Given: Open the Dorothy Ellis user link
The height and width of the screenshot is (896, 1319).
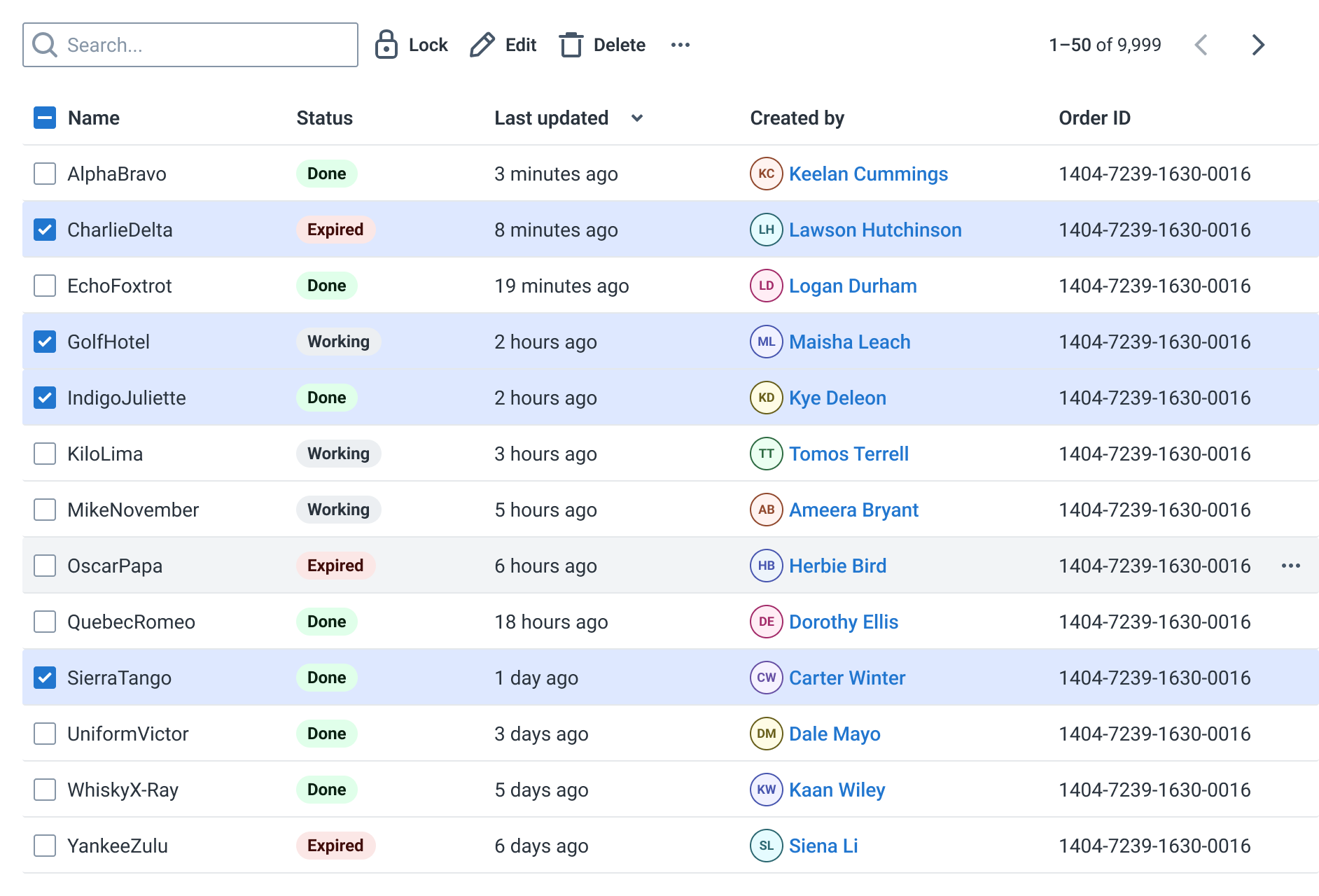Looking at the screenshot, I should coord(843,622).
